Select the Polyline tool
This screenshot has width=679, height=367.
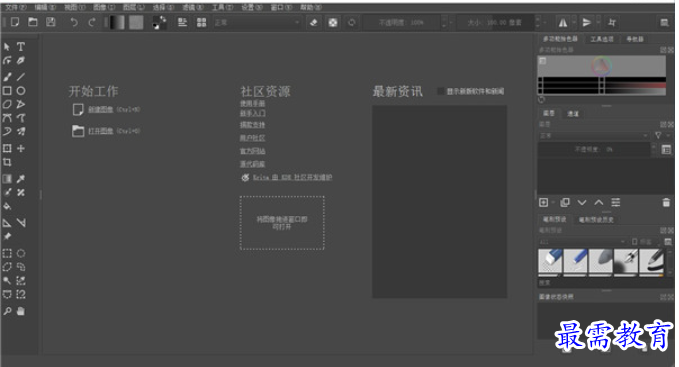coord(20,104)
